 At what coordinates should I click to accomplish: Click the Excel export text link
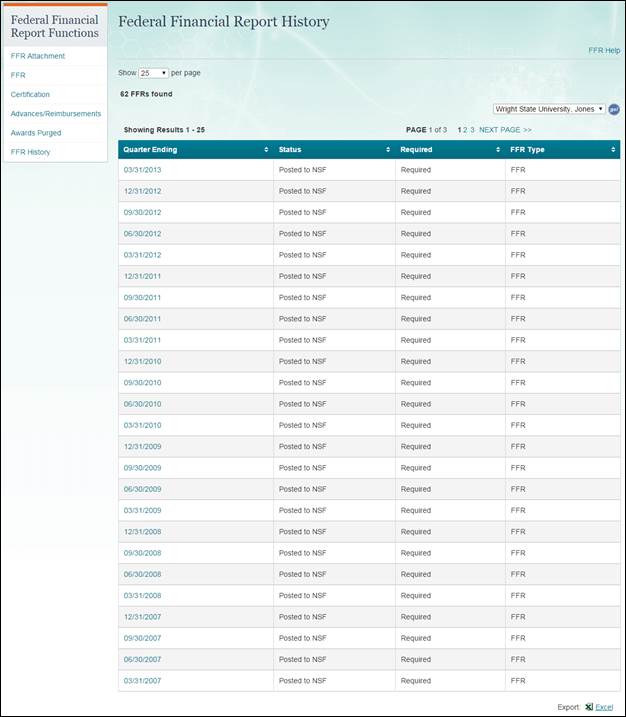click(604, 707)
